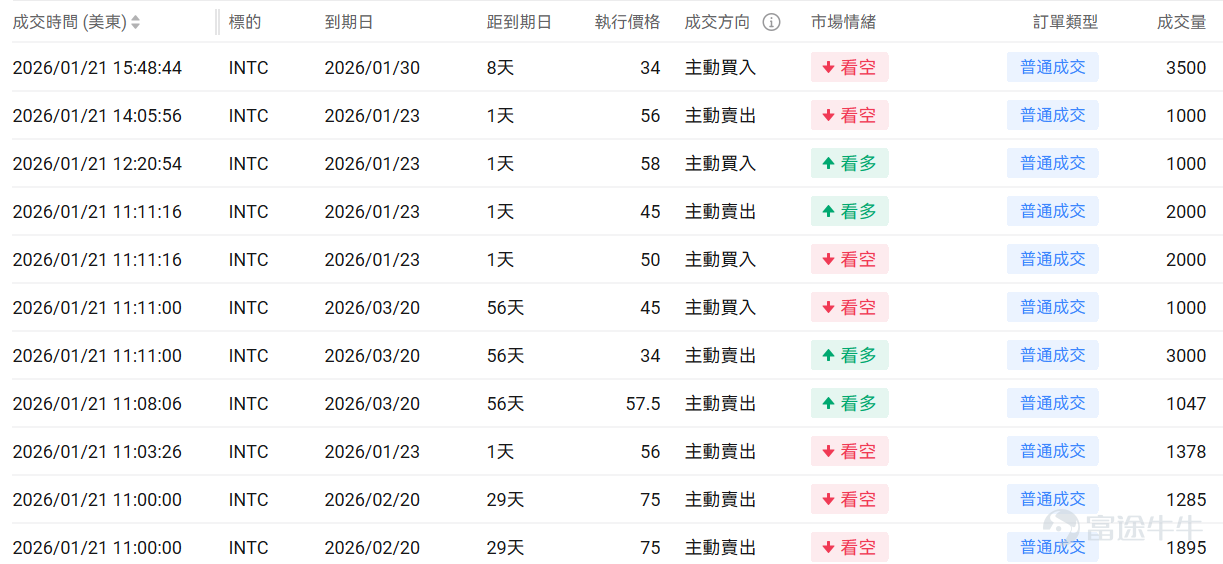Click the volume value 1285
Screen dimensions: 1223x564
(x=1186, y=500)
